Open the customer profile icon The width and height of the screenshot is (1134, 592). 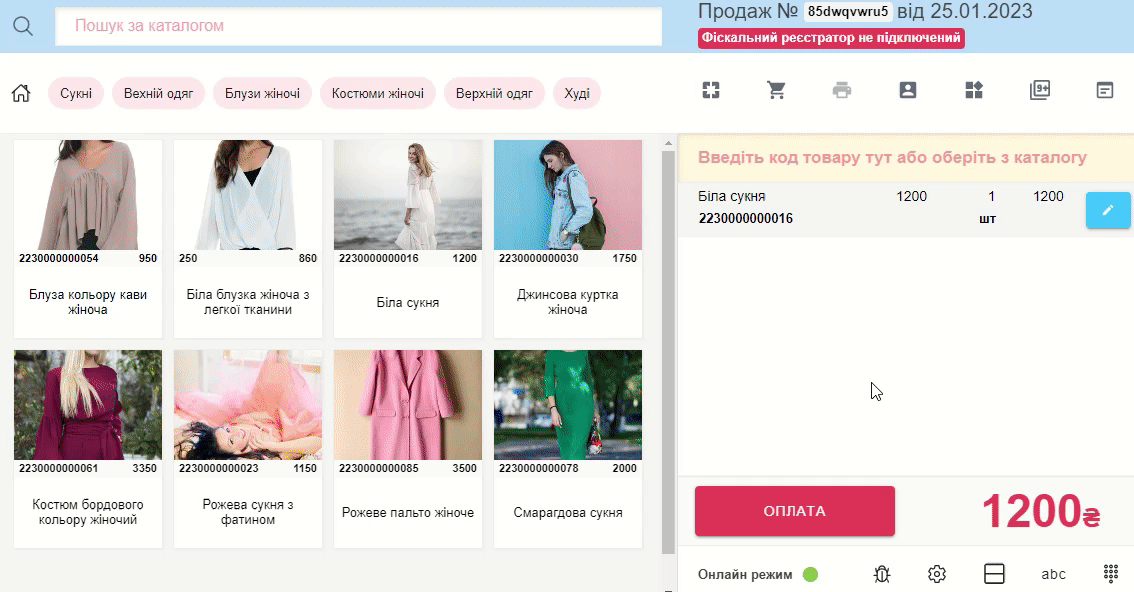click(x=908, y=90)
